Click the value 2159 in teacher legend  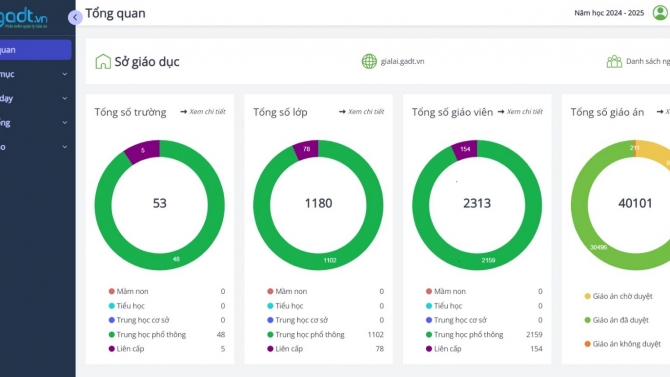point(534,334)
